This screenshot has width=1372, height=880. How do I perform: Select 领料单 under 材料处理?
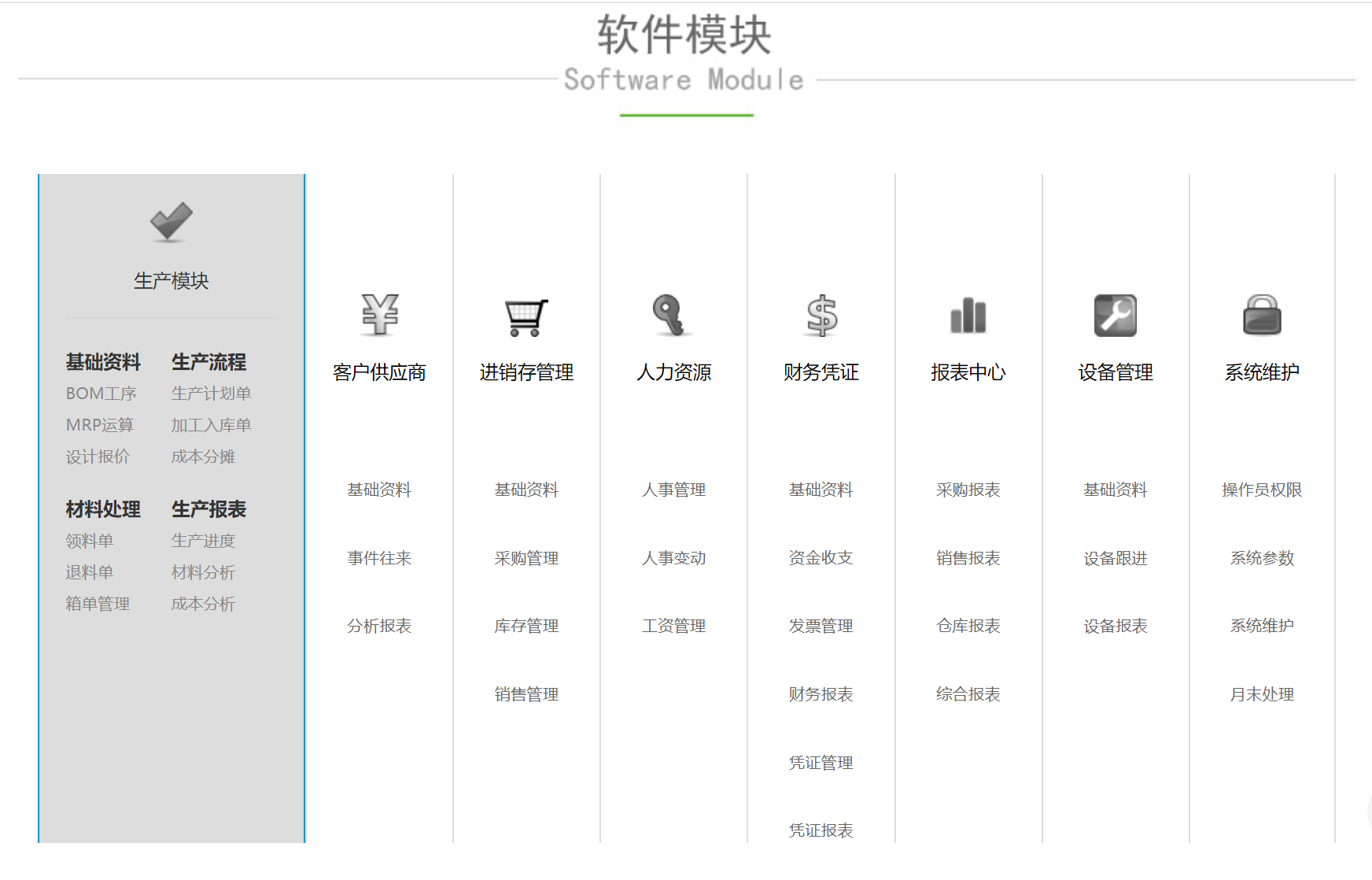90,541
